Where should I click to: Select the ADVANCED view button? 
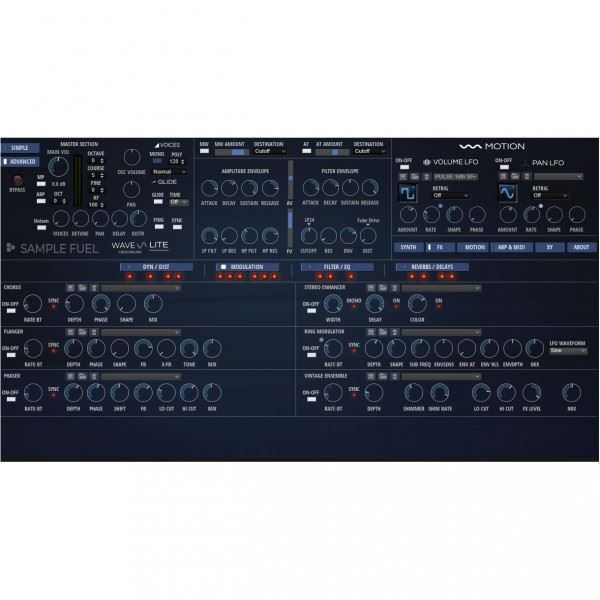20,161
